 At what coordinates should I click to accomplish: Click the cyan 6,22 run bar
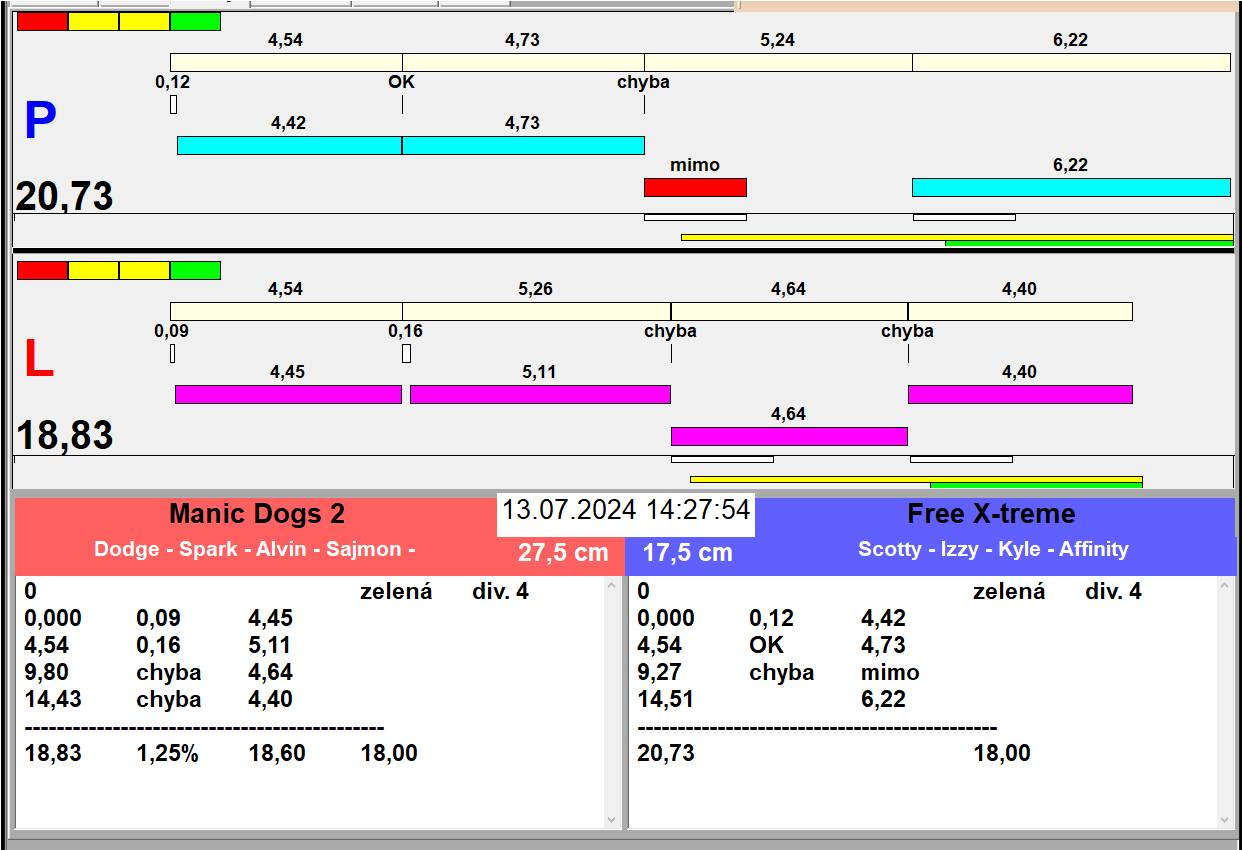[x=1070, y=188]
